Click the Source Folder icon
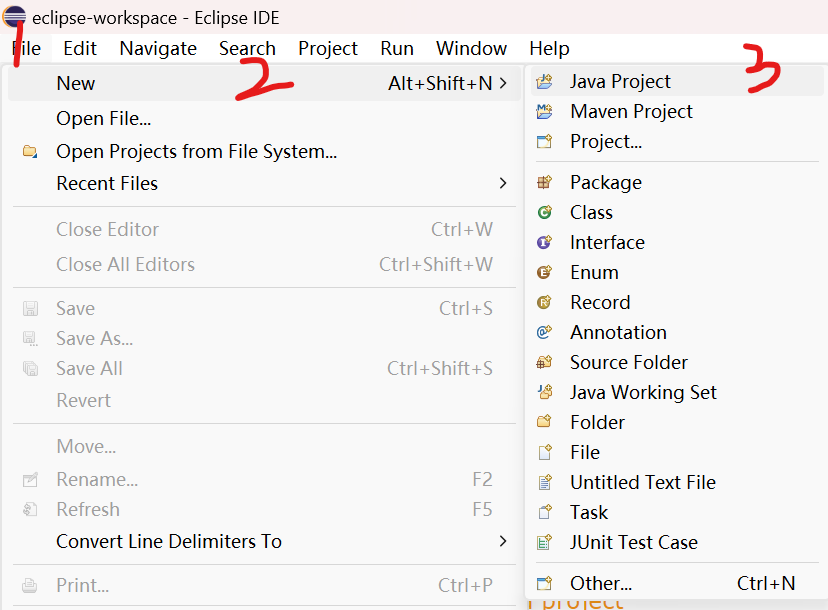 coord(544,362)
